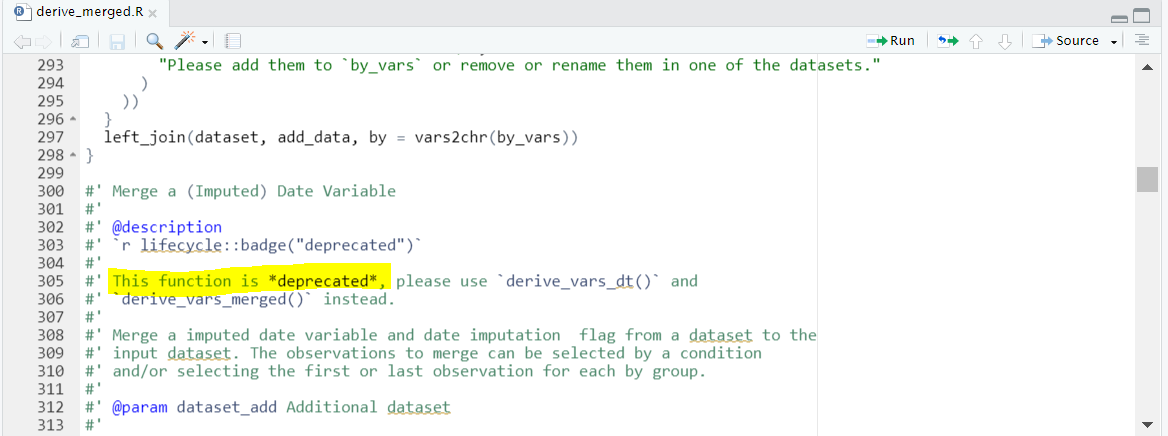Go forward to next source location
The width and height of the screenshot is (1168, 436).
tap(44, 41)
